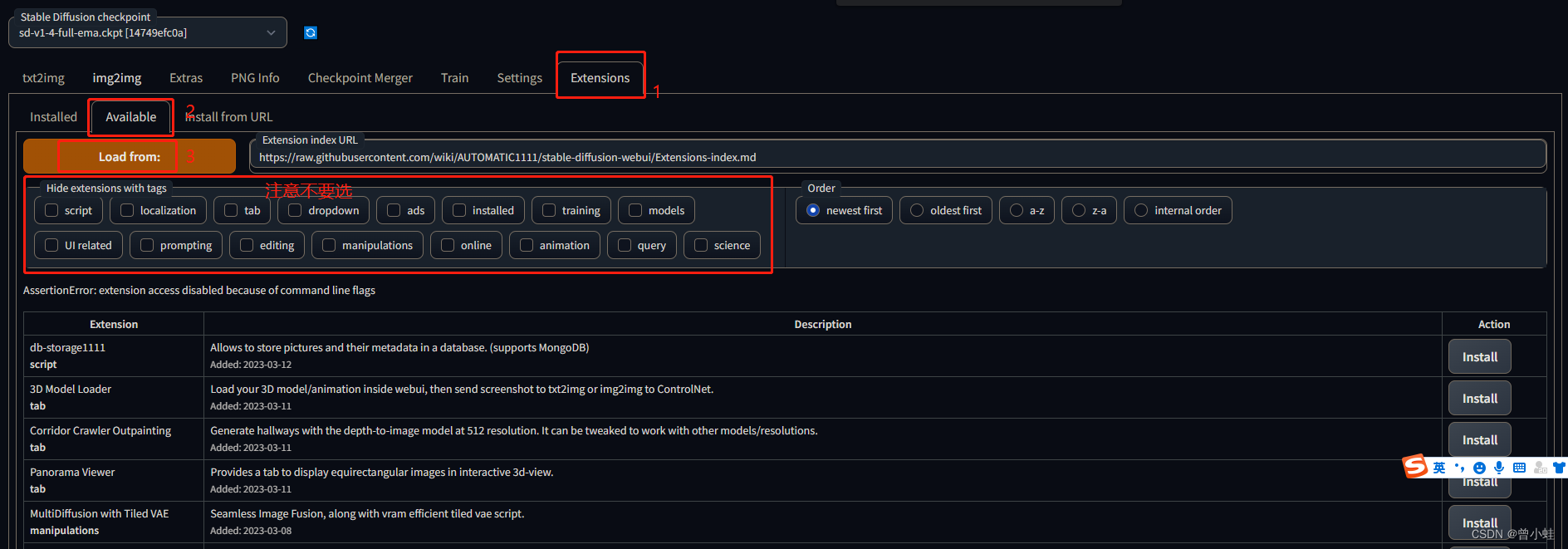Click the Extension column header
This screenshot has height=549, width=1568.
[x=114, y=325]
